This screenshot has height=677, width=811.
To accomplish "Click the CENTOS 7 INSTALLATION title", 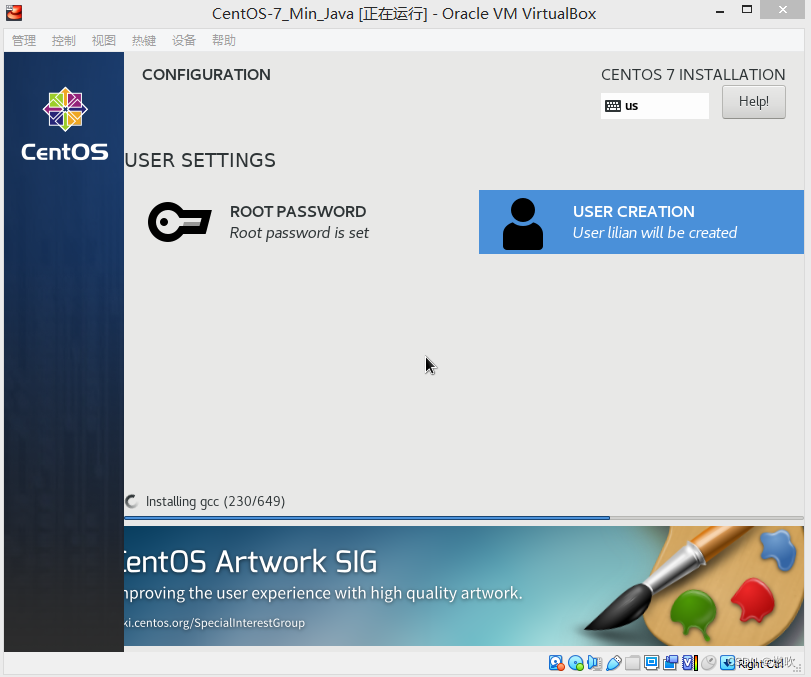I will pos(693,74).
